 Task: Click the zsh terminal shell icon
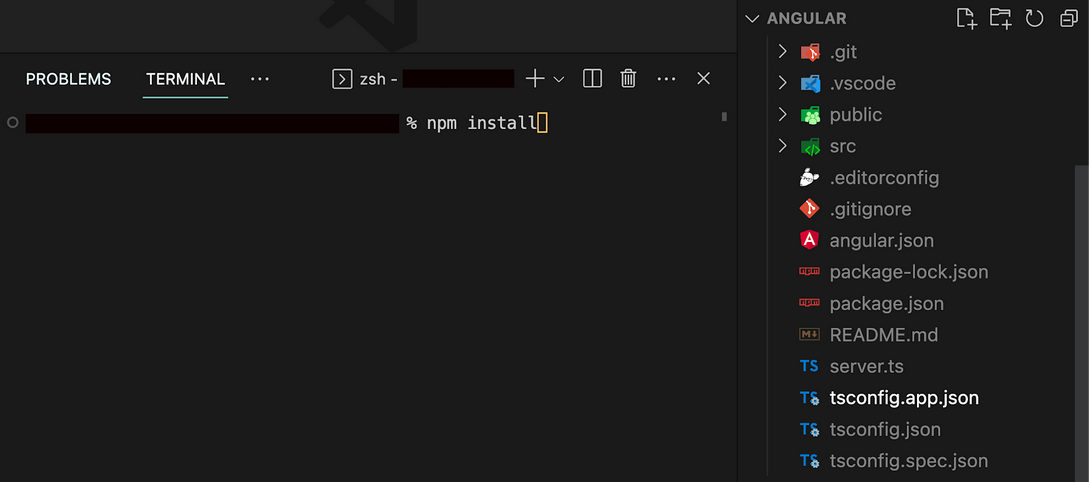[x=342, y=79]
